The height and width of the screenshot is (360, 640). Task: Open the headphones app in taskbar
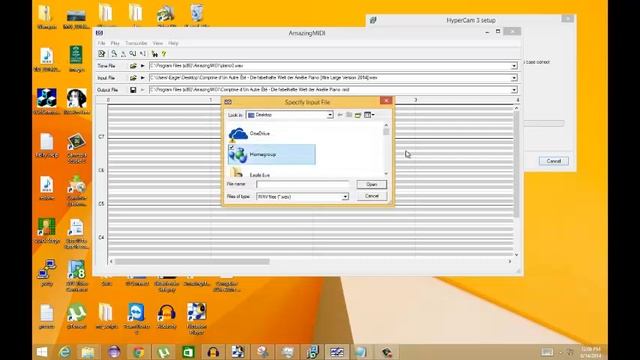coord(213,352)
